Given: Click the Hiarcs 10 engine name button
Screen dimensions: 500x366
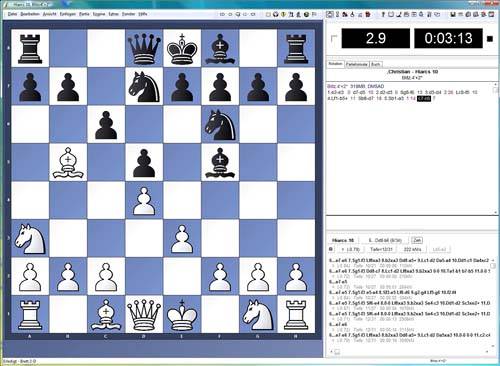Looking at the screenshot, I should [x=343, y=240].
